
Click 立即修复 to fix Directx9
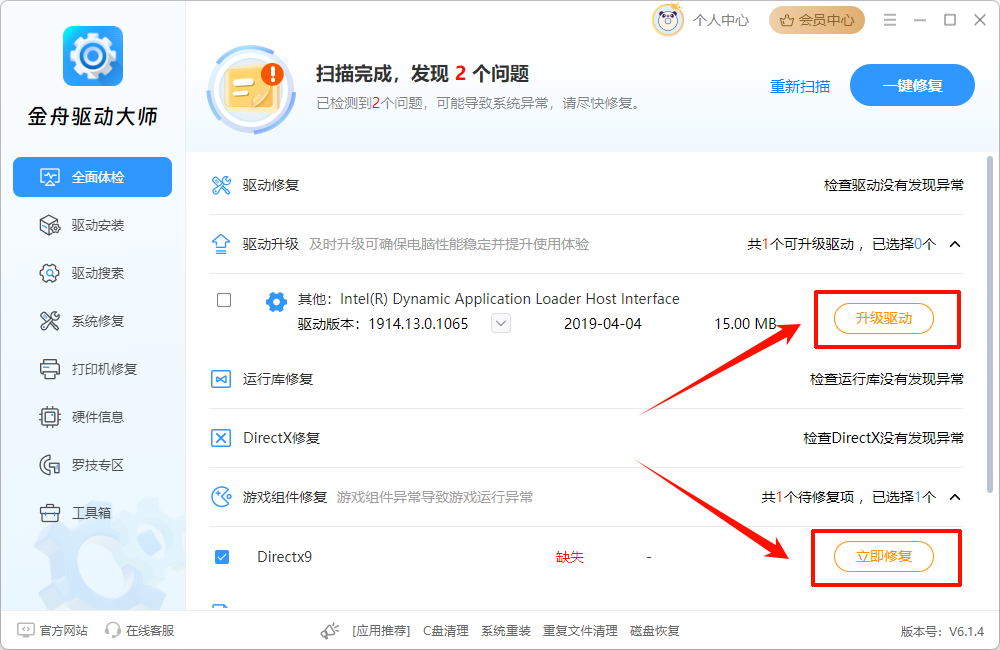(x=886, y=557)
